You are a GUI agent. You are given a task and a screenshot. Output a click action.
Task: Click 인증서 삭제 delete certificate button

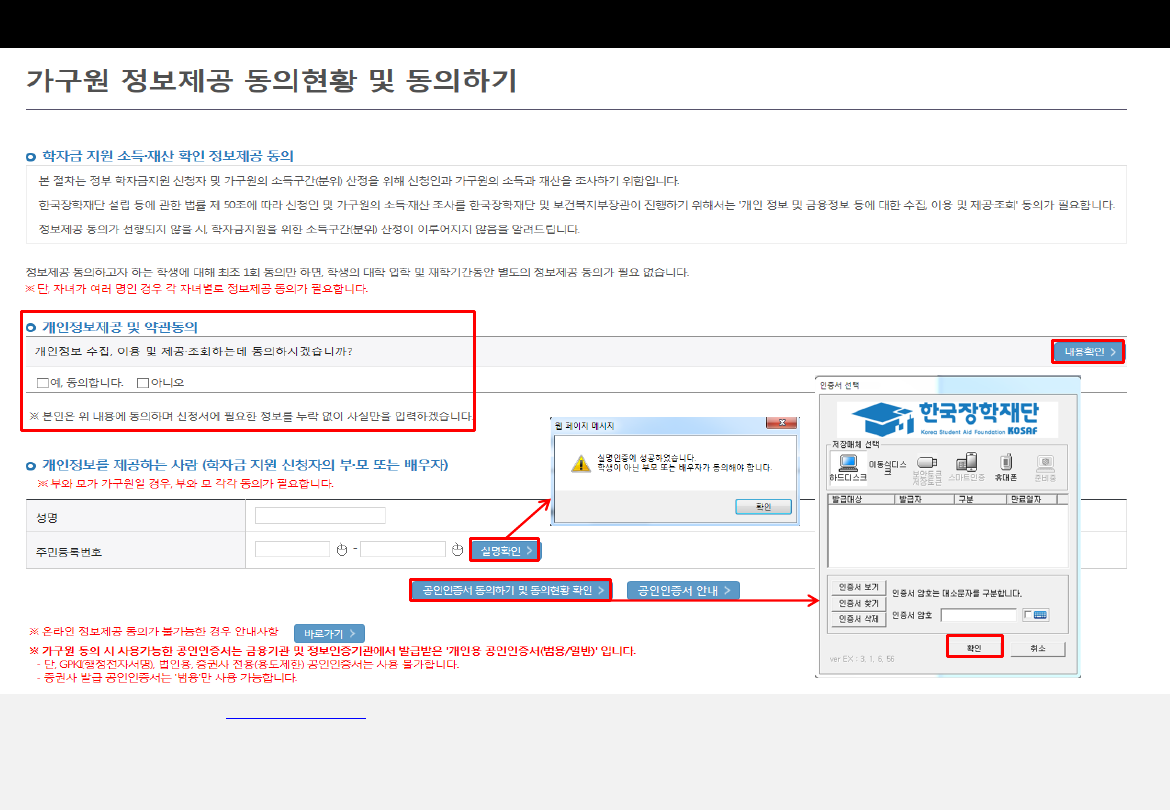pos(858,618)
